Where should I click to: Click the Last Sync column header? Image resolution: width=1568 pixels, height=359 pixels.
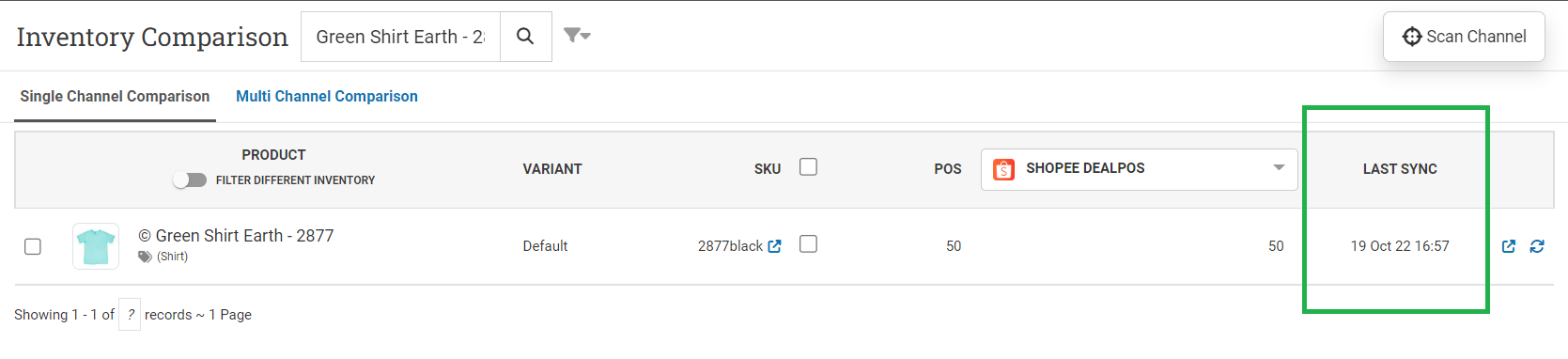(1400, 169)
